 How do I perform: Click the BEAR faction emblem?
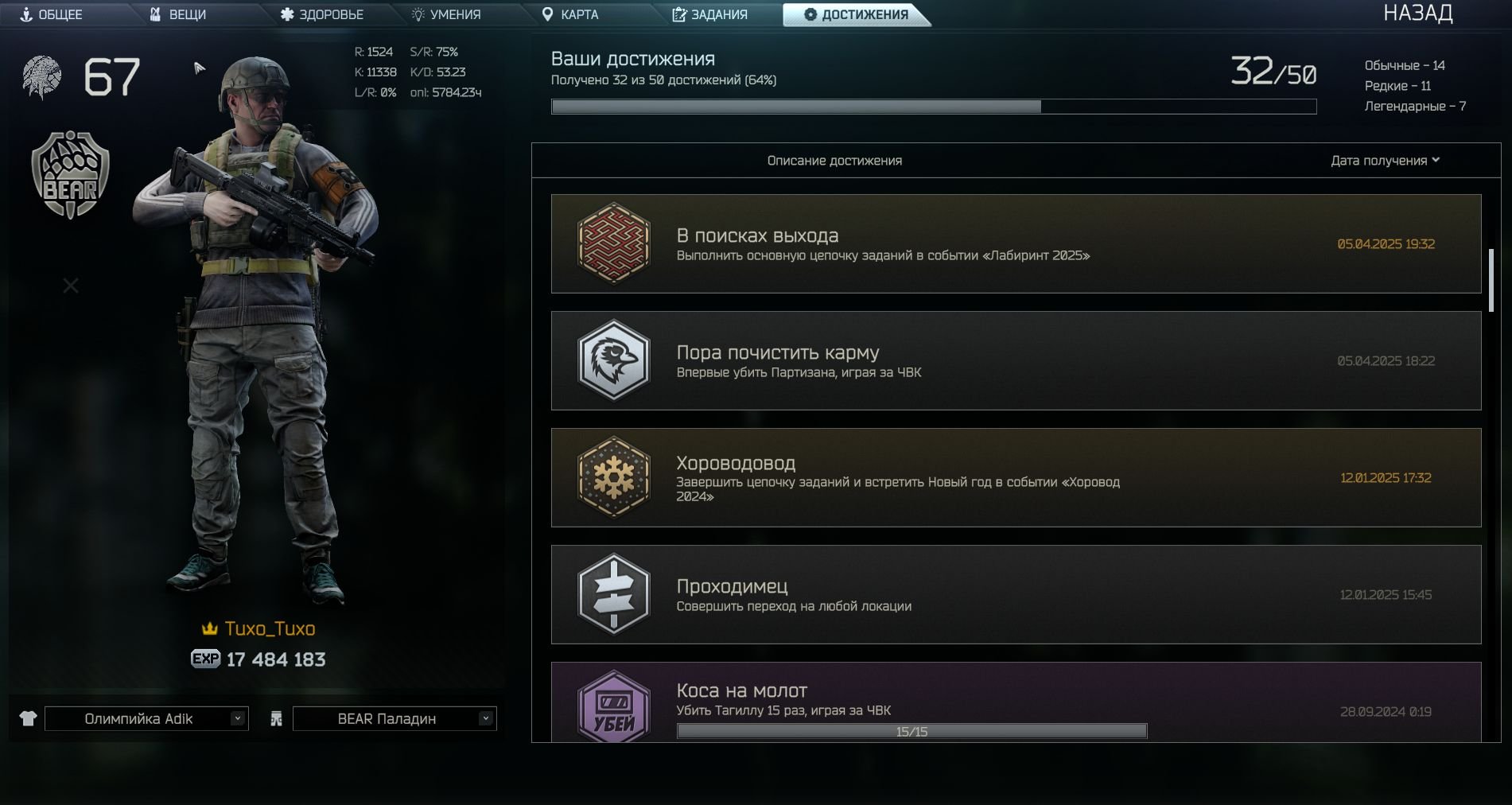(x=70, y=175)
